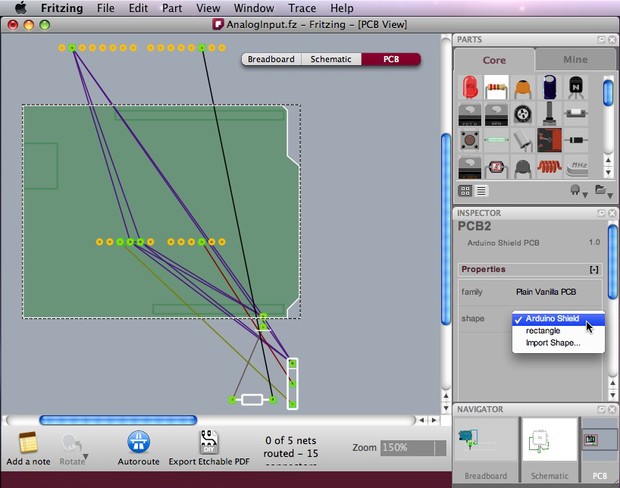
Task: Click the Parts bin scroll down arrow
Action: click(x=609, y=172)
